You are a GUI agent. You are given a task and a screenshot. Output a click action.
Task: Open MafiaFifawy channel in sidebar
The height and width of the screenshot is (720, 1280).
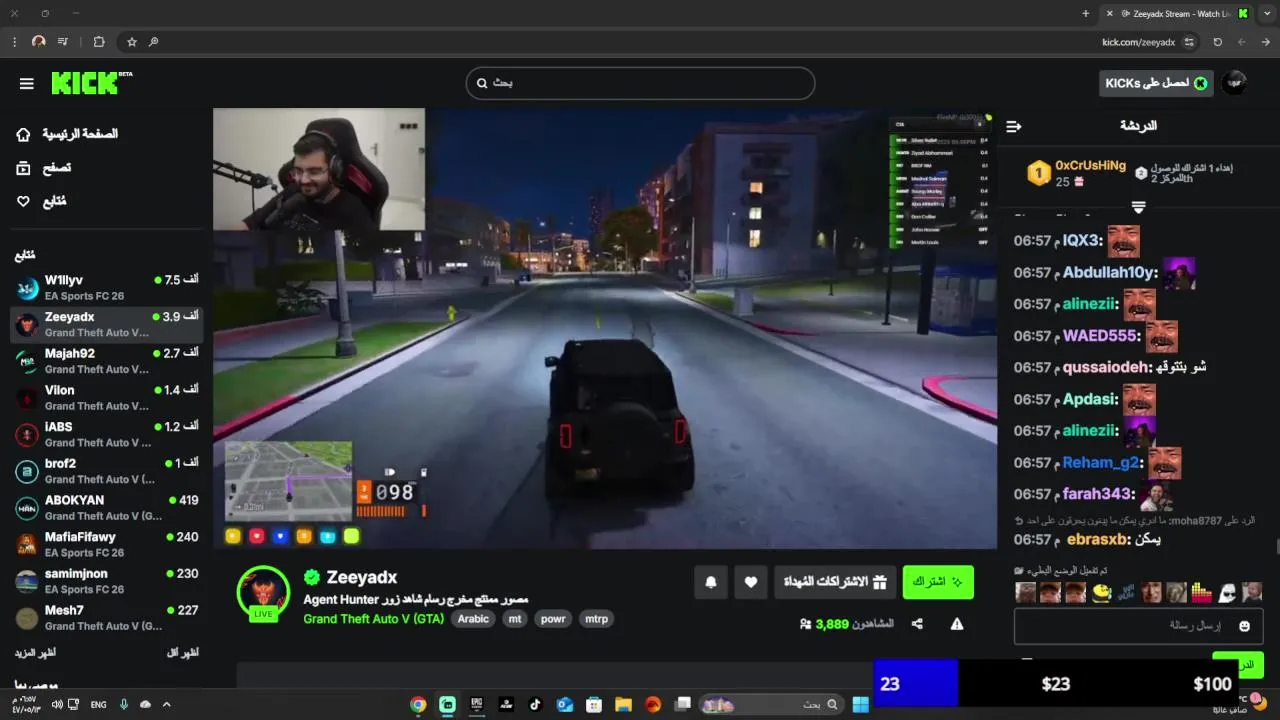coord(106,544)
